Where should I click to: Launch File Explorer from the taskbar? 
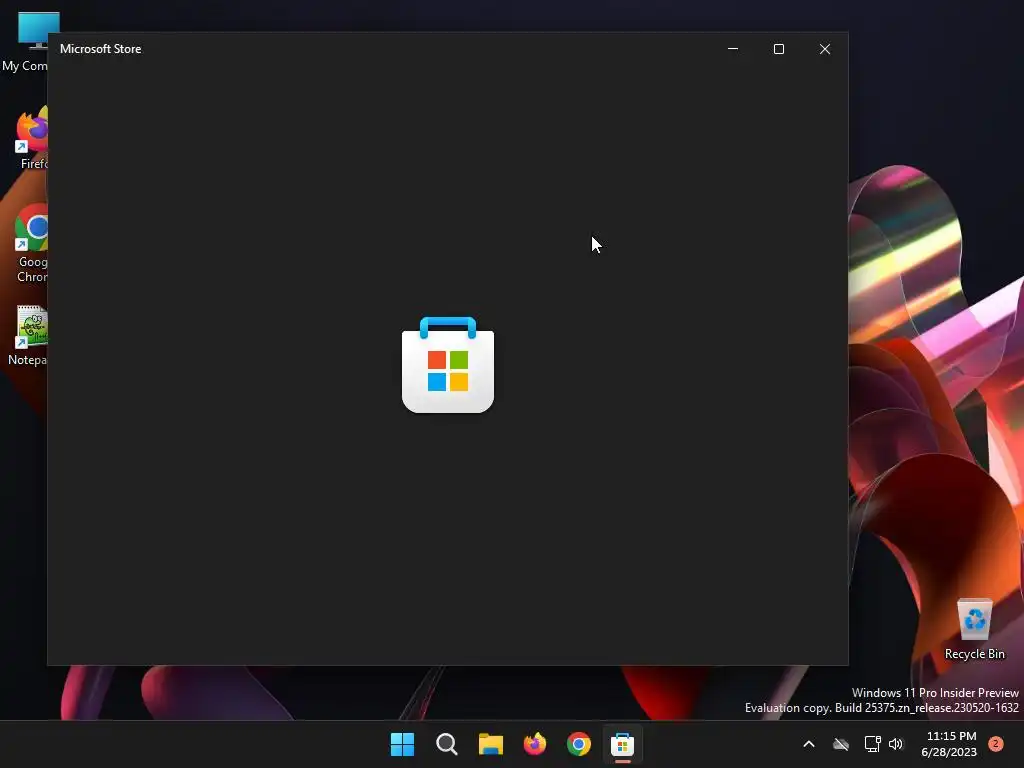coord(490,744)
